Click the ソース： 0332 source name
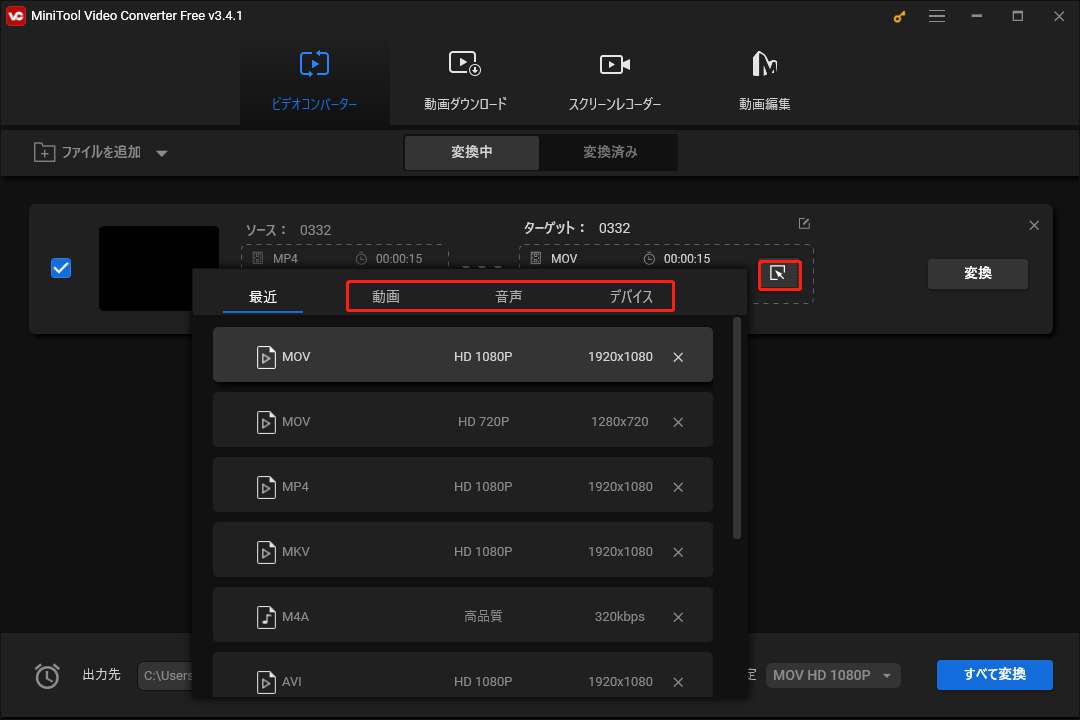 point(289,230)
